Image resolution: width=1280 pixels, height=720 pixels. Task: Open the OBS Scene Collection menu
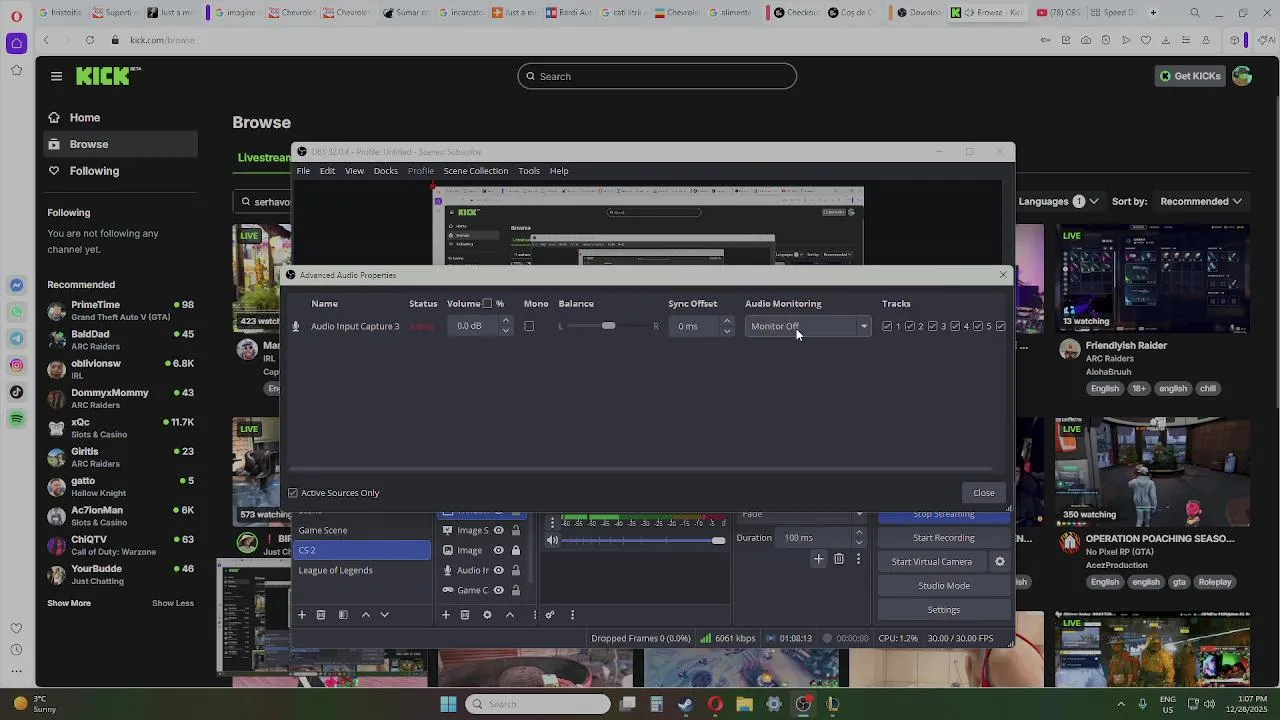476,171
